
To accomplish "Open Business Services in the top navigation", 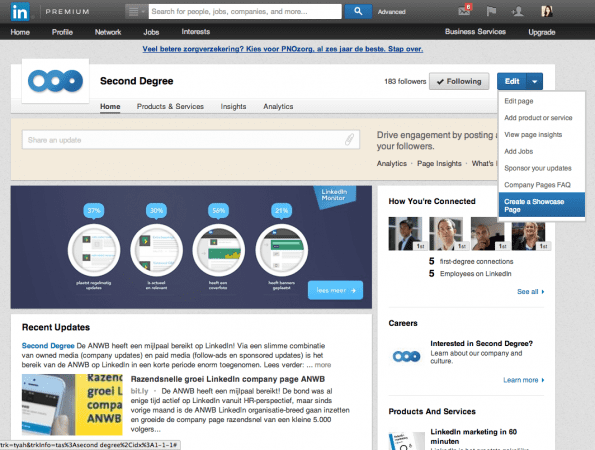I will coord(475,32).
